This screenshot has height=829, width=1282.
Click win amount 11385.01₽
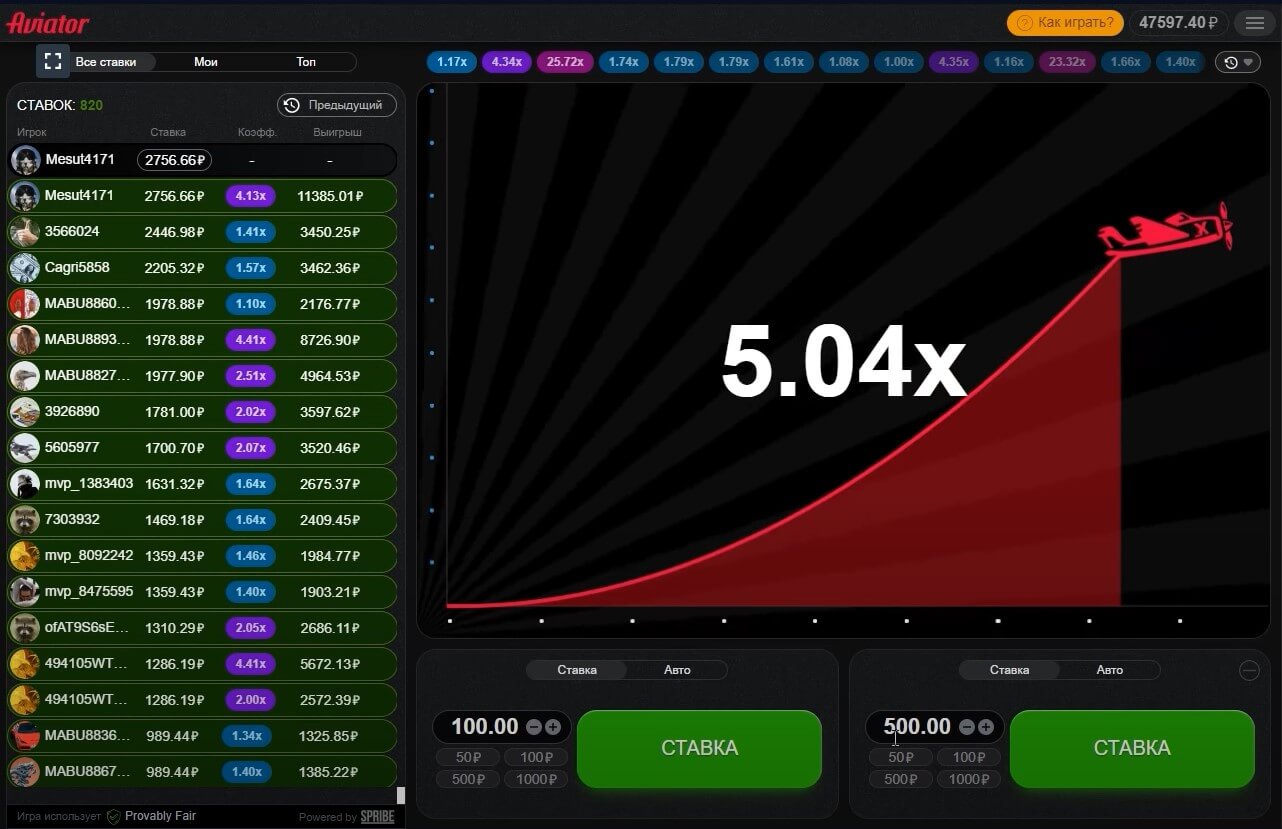tap(329, 196)
